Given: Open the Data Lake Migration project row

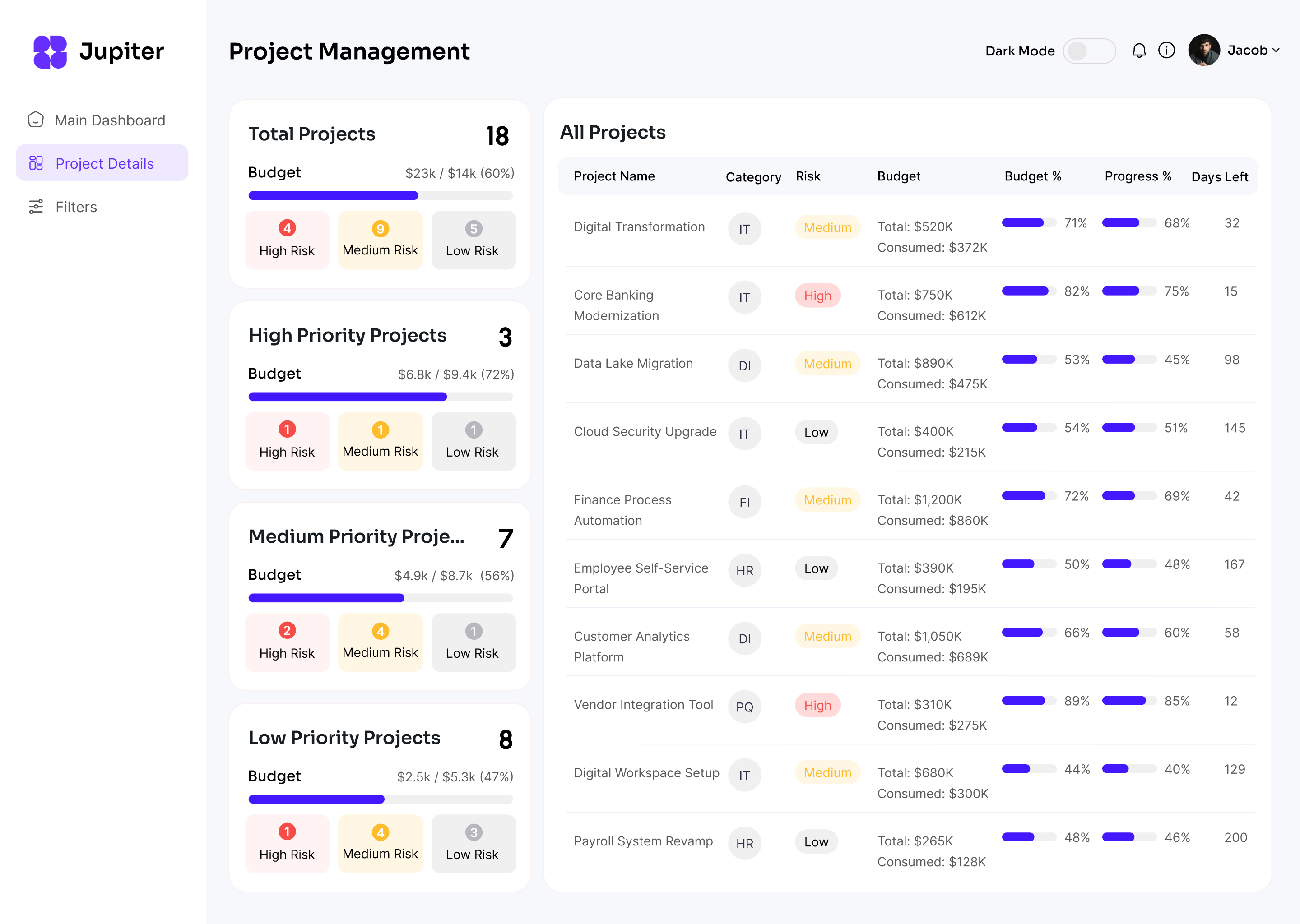Looking at the screenshot, I should pos(633,364).
